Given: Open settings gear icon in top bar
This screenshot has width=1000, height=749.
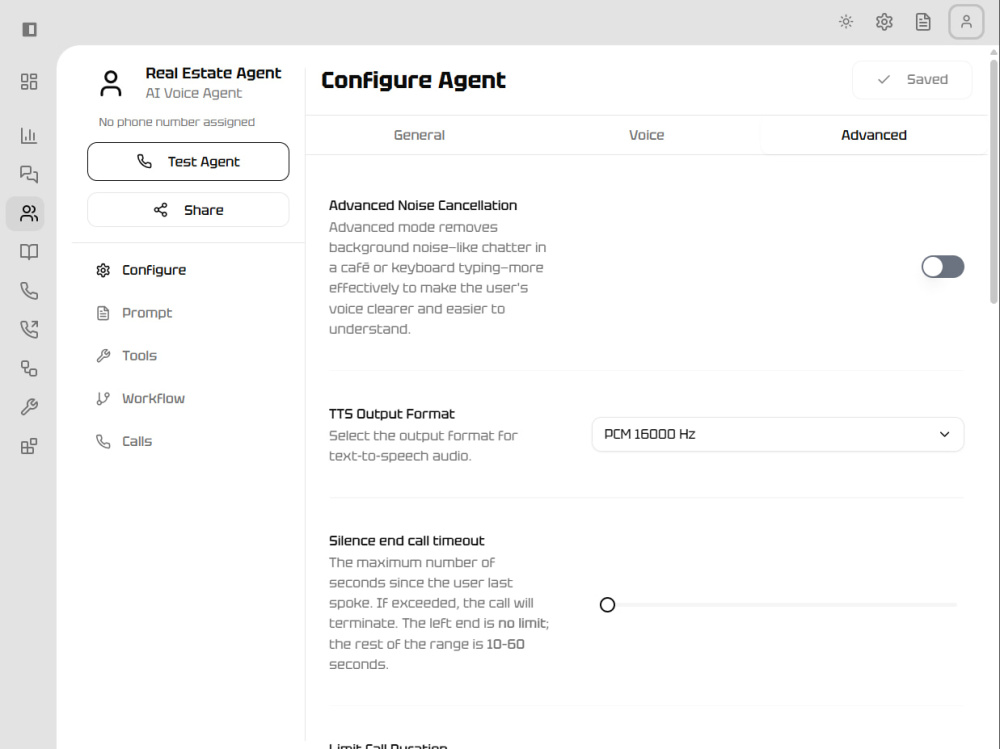Looking at the screenshot, I should (884, 22).
